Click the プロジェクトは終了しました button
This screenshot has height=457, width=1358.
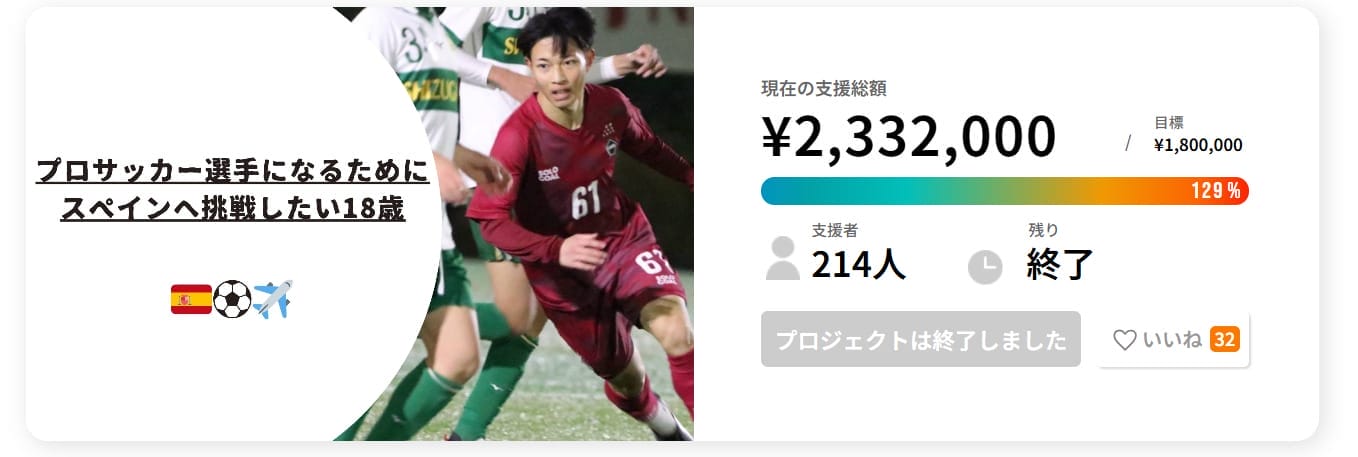(920, 340)
